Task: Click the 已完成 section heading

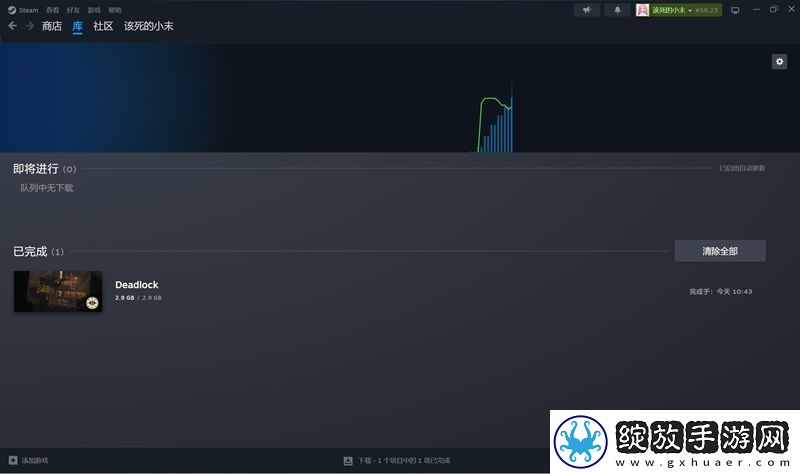Action: click(x=30, y=252)
